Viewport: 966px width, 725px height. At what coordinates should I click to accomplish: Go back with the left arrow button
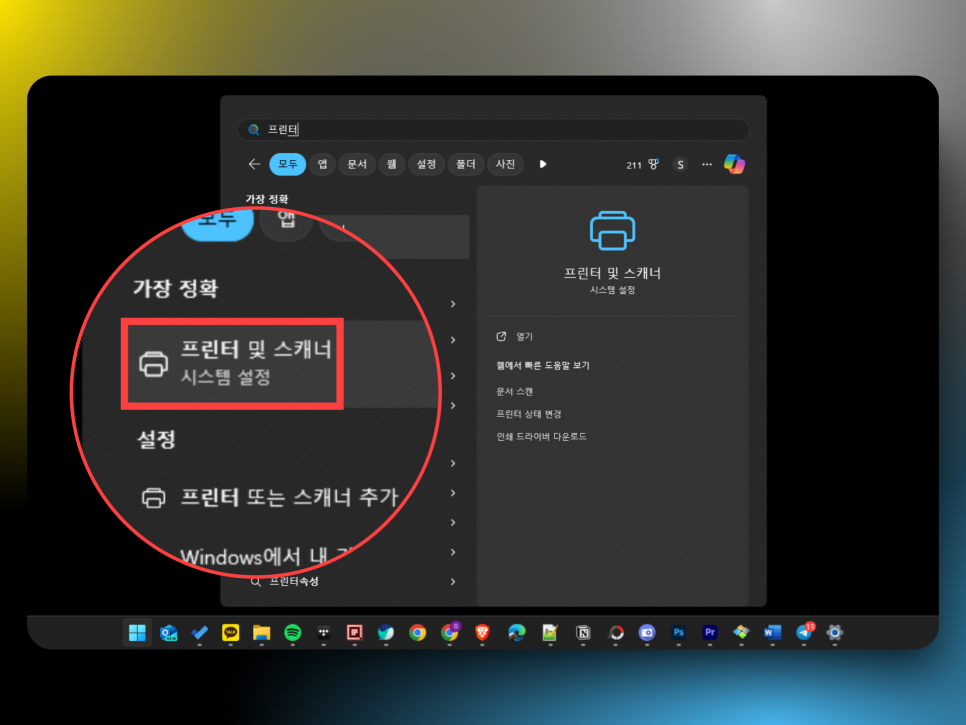pyautogui.click(x=254, y=164)
